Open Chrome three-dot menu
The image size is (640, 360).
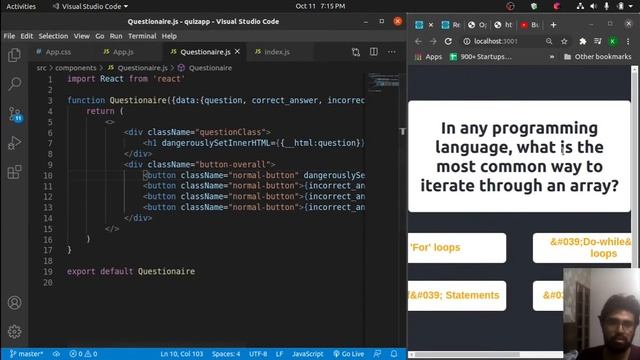628,41
